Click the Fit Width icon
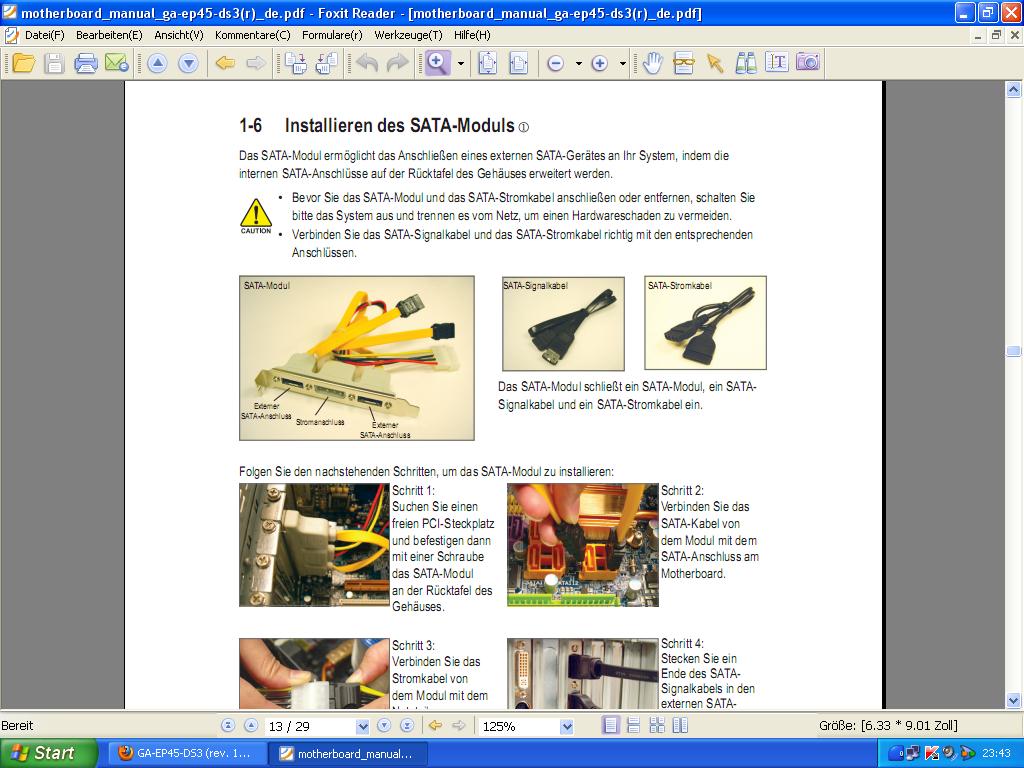1024x768 pixels. pyautogui.click(x=519, y=63)
